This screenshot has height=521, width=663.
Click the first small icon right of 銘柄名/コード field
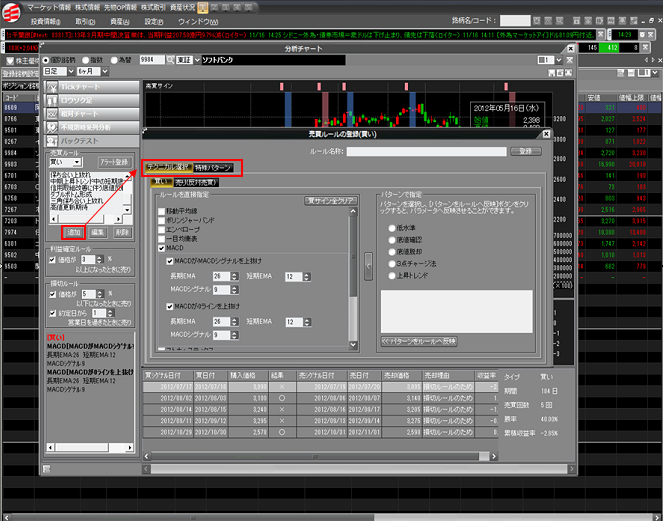pyautogui.click(x=537, y=20)
